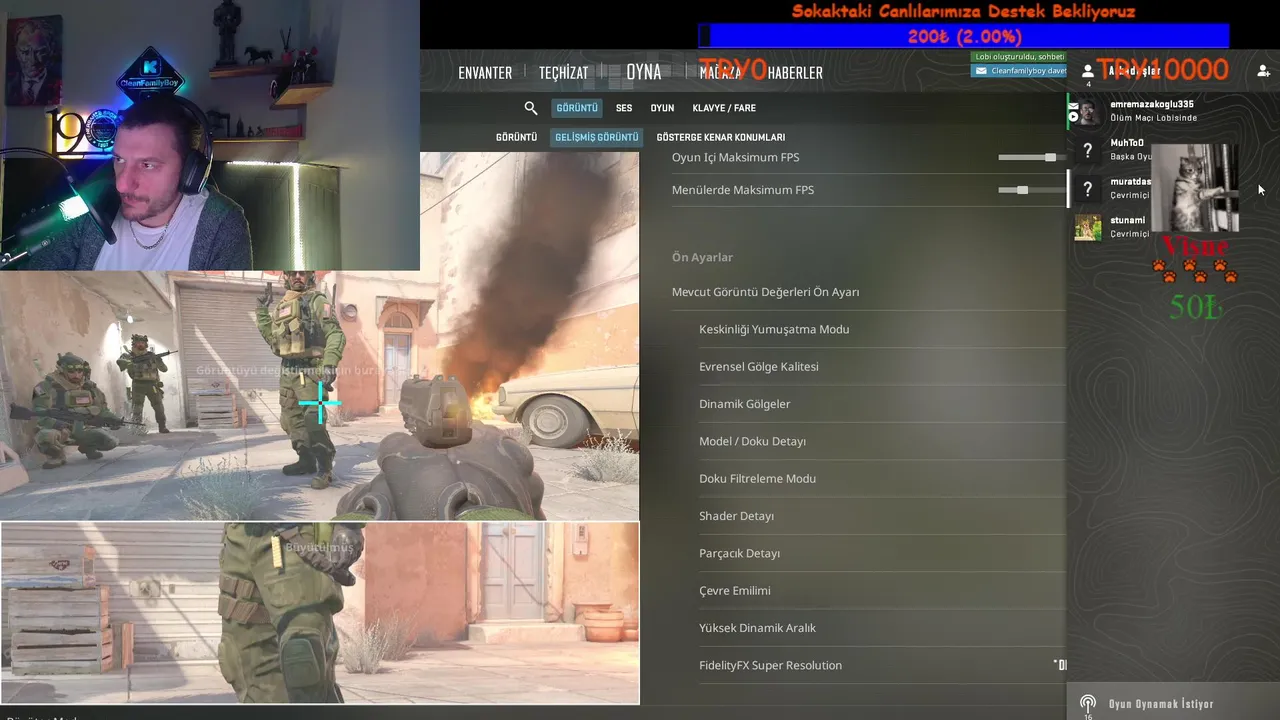Click MuhToD's question mark avatar

click(x=1088, y=150)
